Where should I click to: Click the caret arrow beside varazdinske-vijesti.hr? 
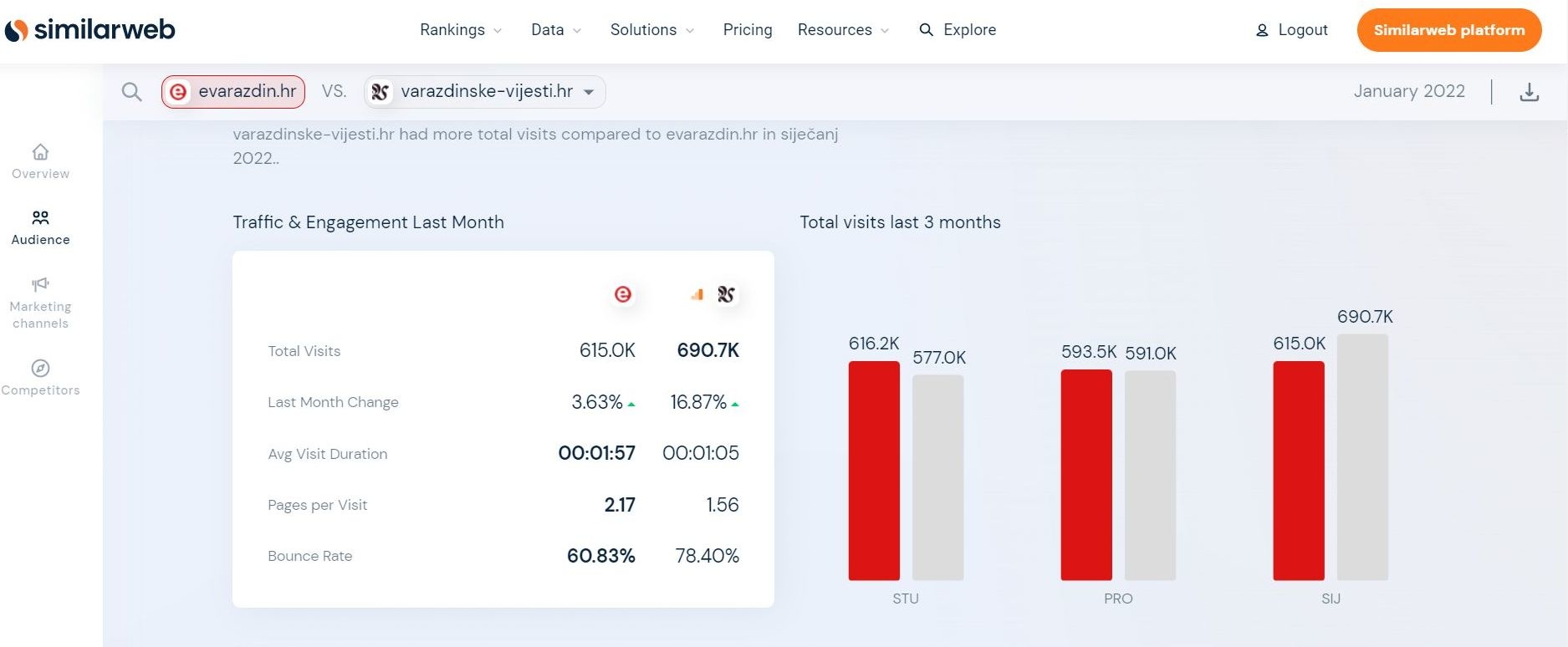589,92
